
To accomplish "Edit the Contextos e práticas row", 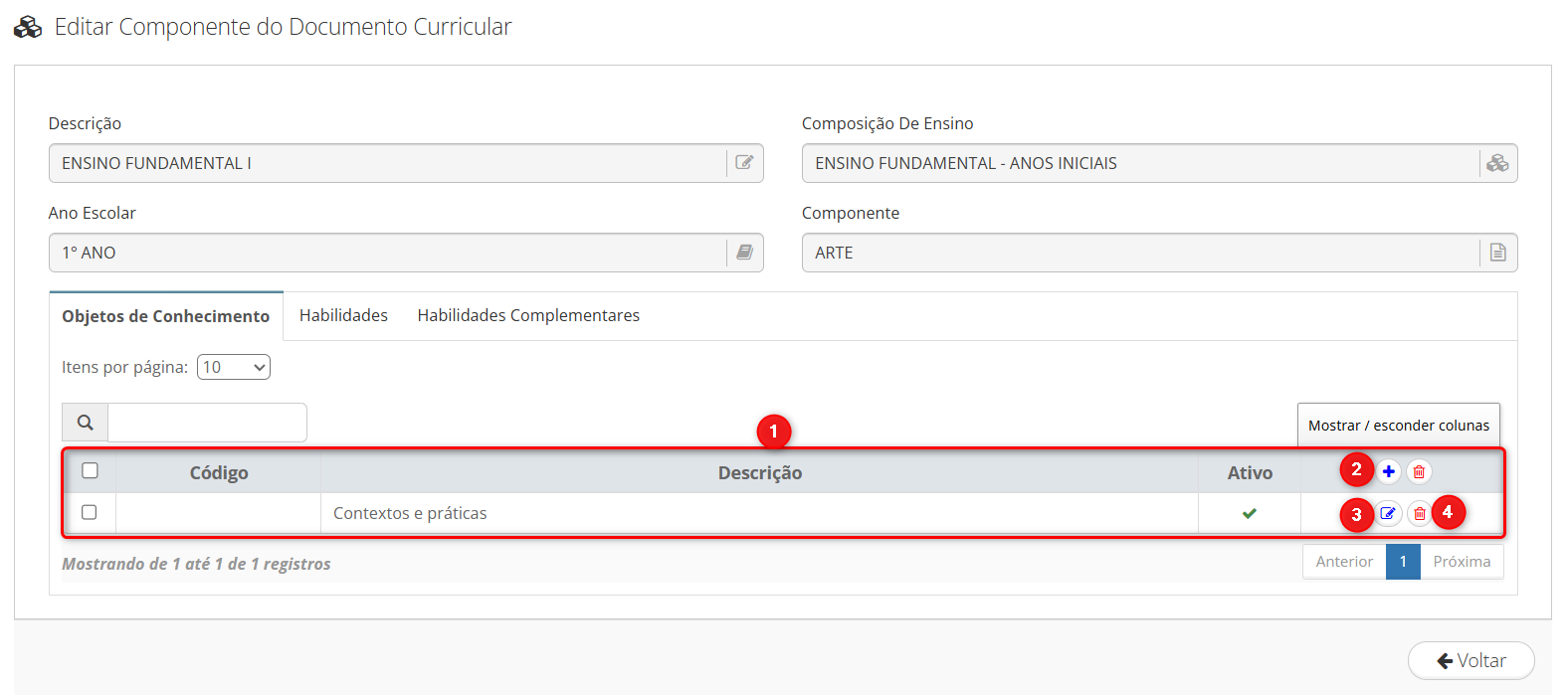I will click(x=1388, y=513).
